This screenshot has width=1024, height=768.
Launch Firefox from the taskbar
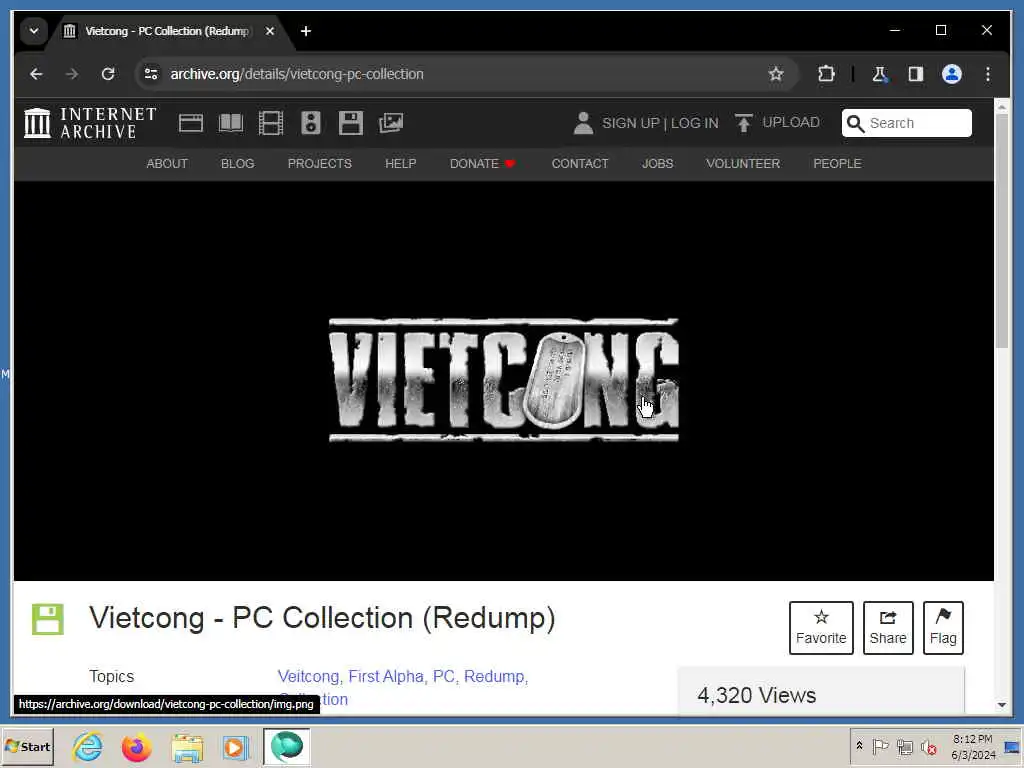tap(136, 746)
